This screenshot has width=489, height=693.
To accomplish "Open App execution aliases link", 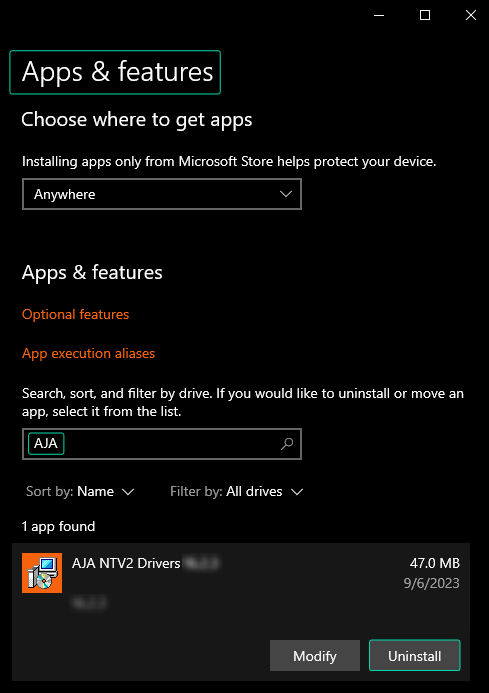I will [88, 353].
